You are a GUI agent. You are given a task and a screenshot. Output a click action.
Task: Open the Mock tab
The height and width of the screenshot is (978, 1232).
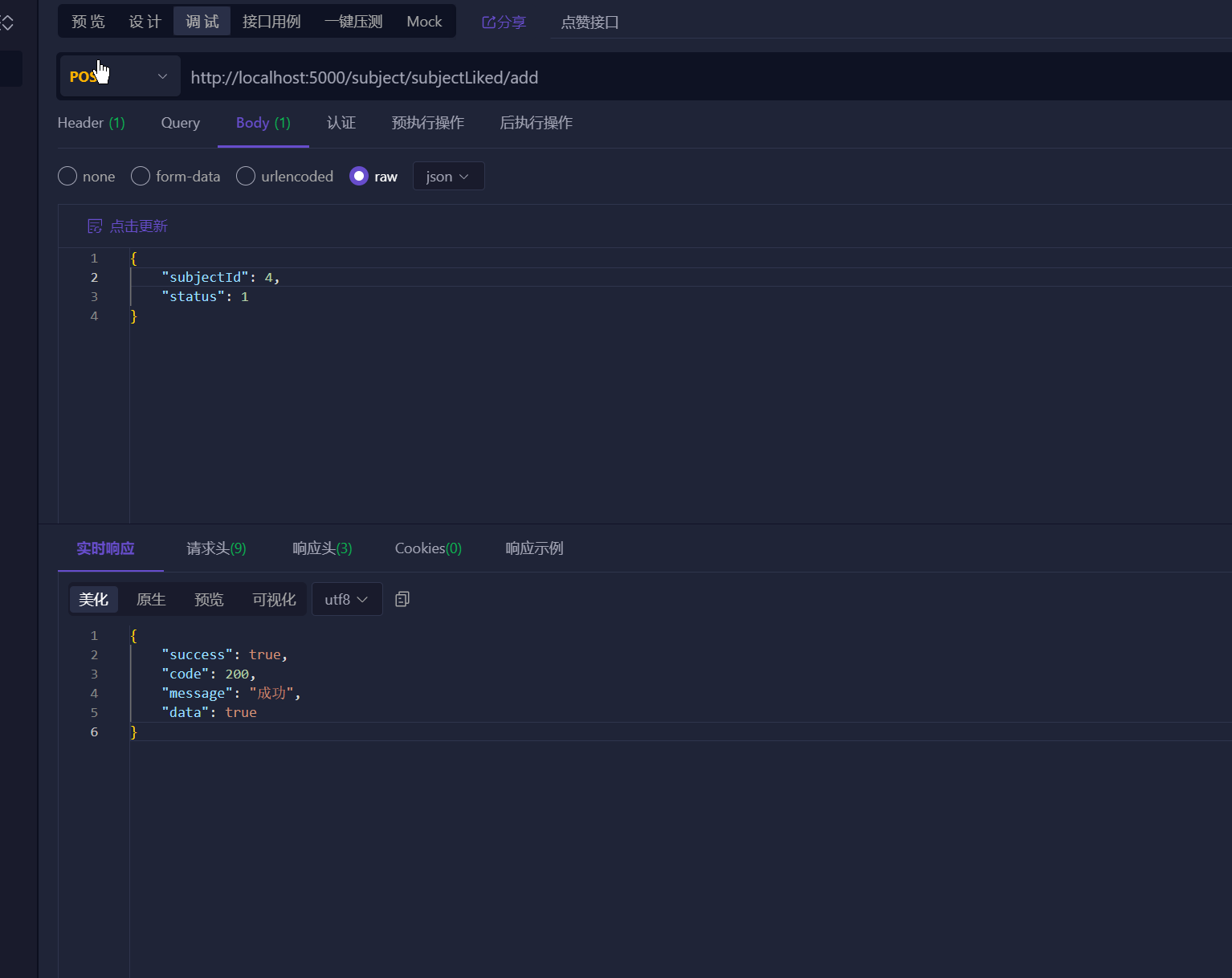pos(424,22)
